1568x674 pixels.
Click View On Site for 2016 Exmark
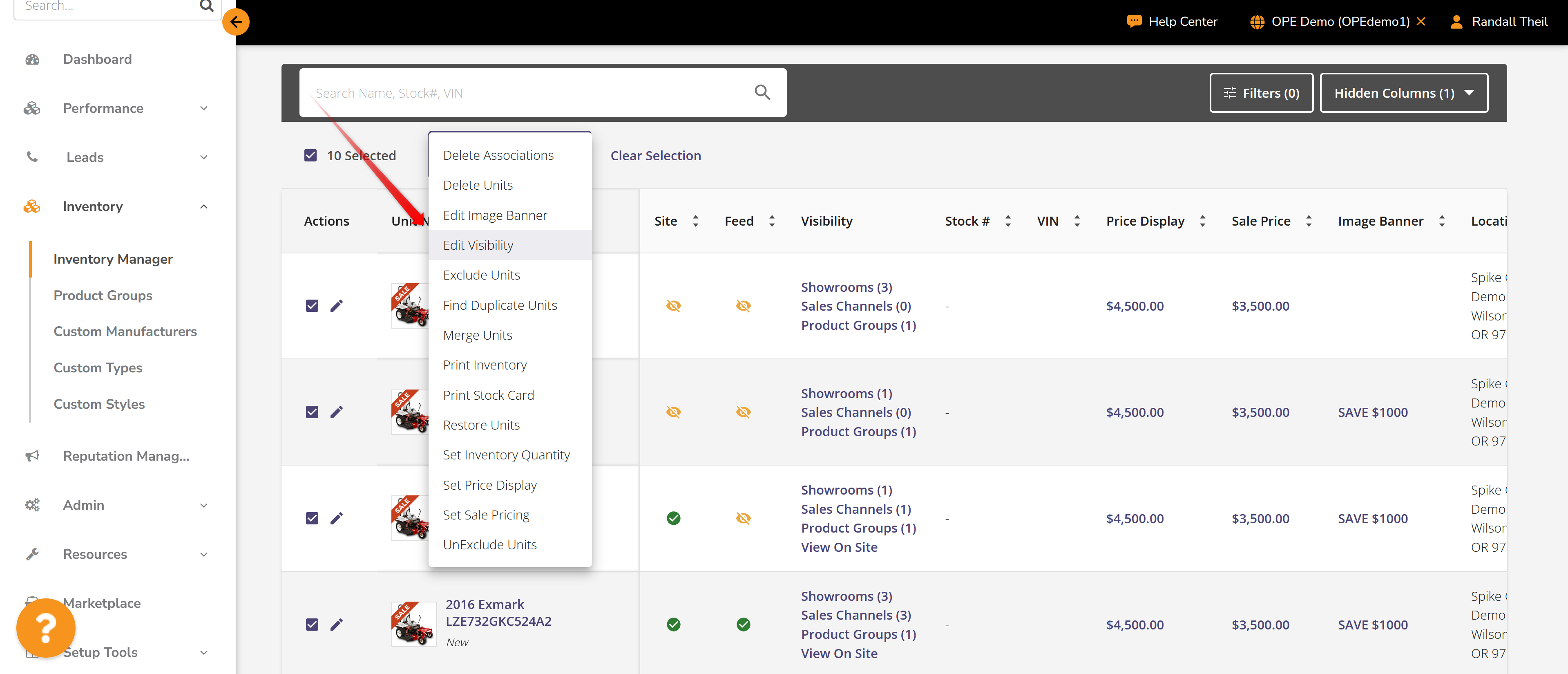pos(839,653)
